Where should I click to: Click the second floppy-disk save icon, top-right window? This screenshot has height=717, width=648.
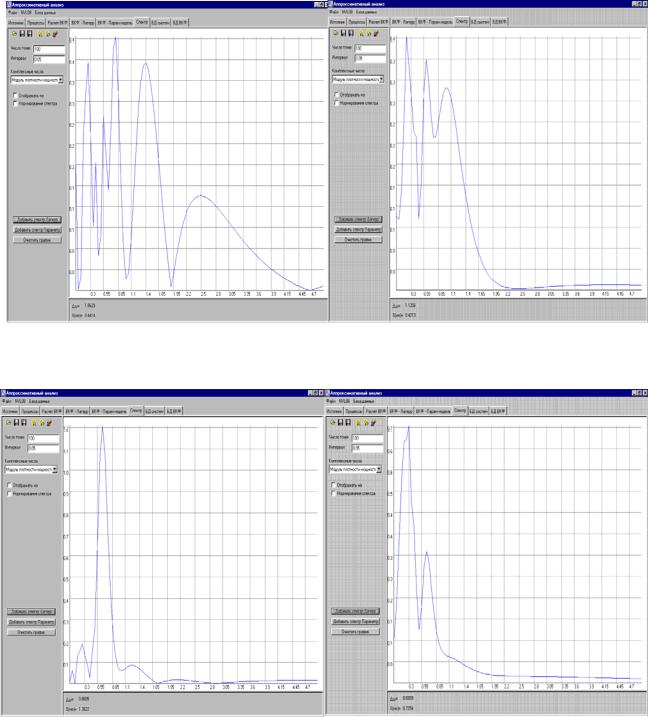coord(351,33)
